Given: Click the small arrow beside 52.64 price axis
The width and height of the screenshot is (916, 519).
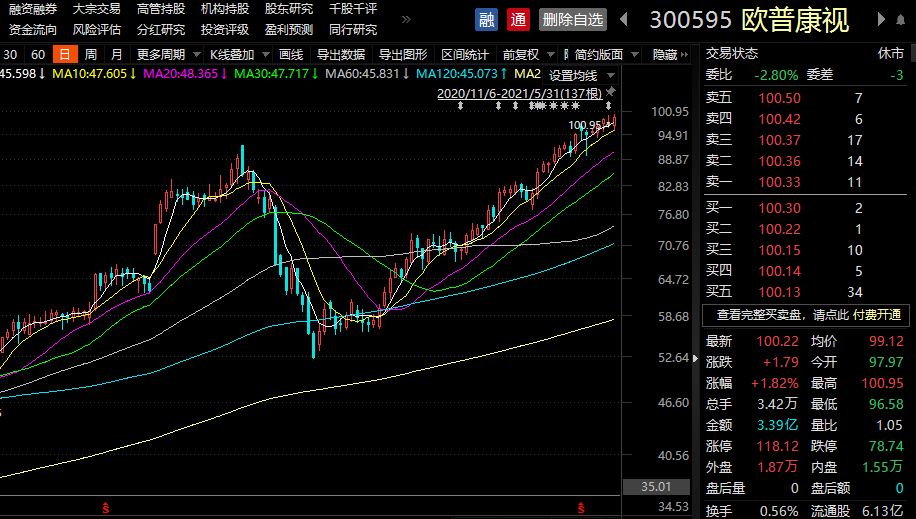Looking at the screenshot, I should tap(695, 358).
